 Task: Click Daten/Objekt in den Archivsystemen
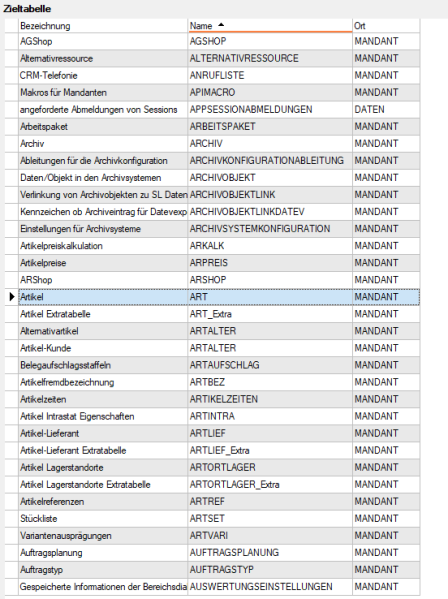103,178
